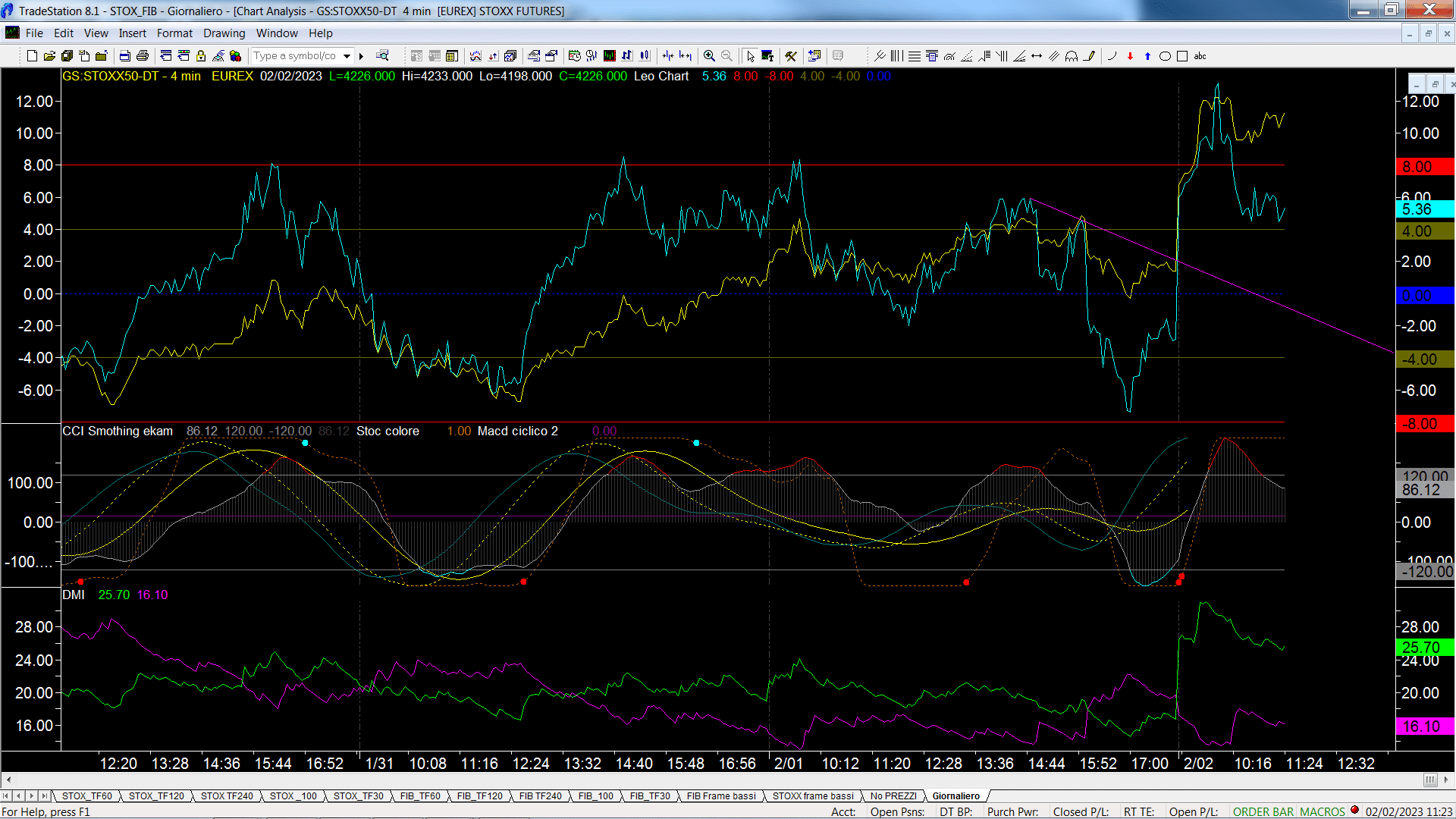1456x819 pixels.
Task: Select the horizontal lines drawing tool
Action: 915,55
